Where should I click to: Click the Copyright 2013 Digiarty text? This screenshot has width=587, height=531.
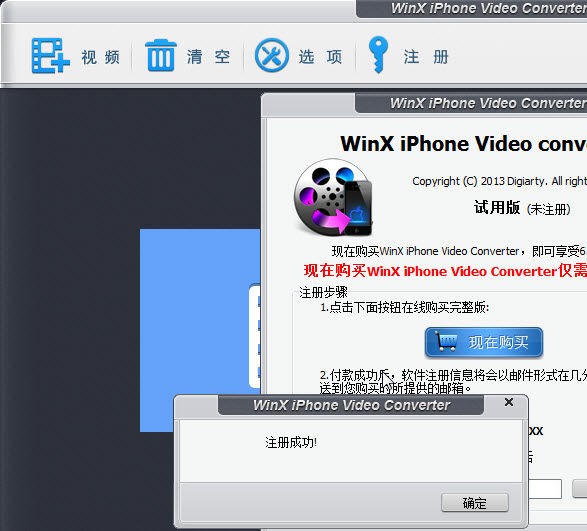(499, 181)
